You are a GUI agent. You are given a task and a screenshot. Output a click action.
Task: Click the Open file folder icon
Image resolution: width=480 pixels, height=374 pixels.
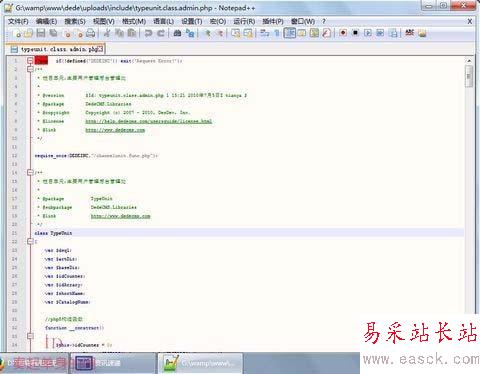click(28, 33)
